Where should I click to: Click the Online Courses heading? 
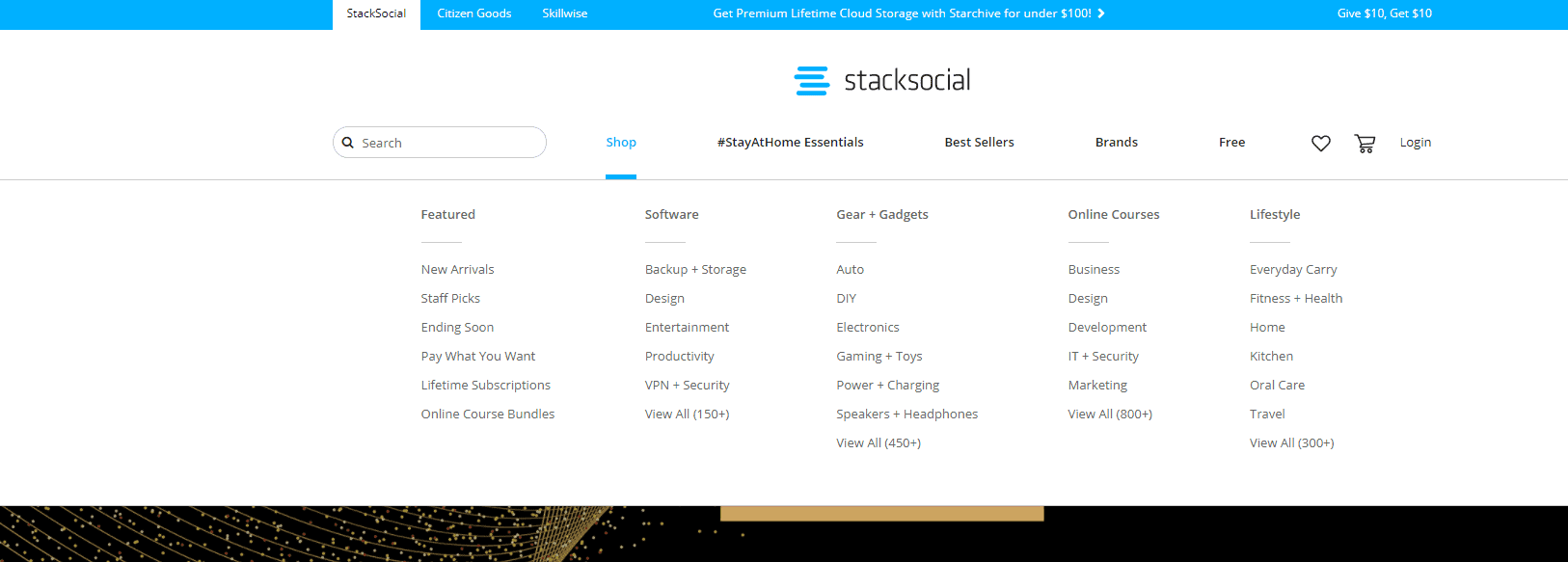[1113, 214]
